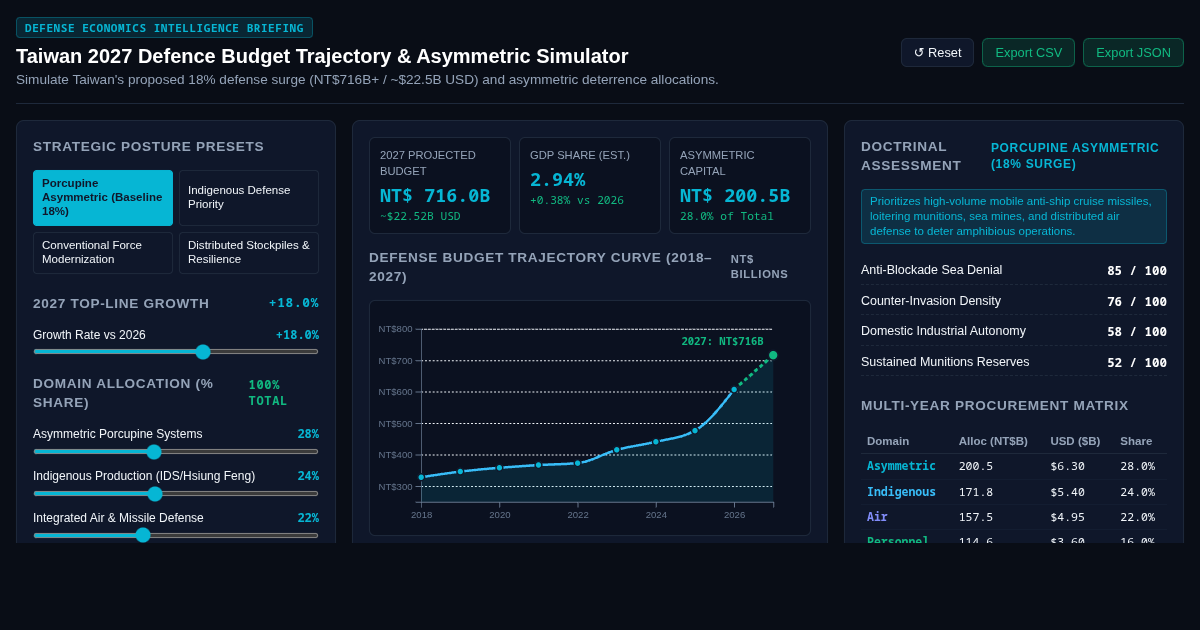Click the '22.0%' share cell
This screenshot has width=1200, height=630.
tap(1137, 517)
